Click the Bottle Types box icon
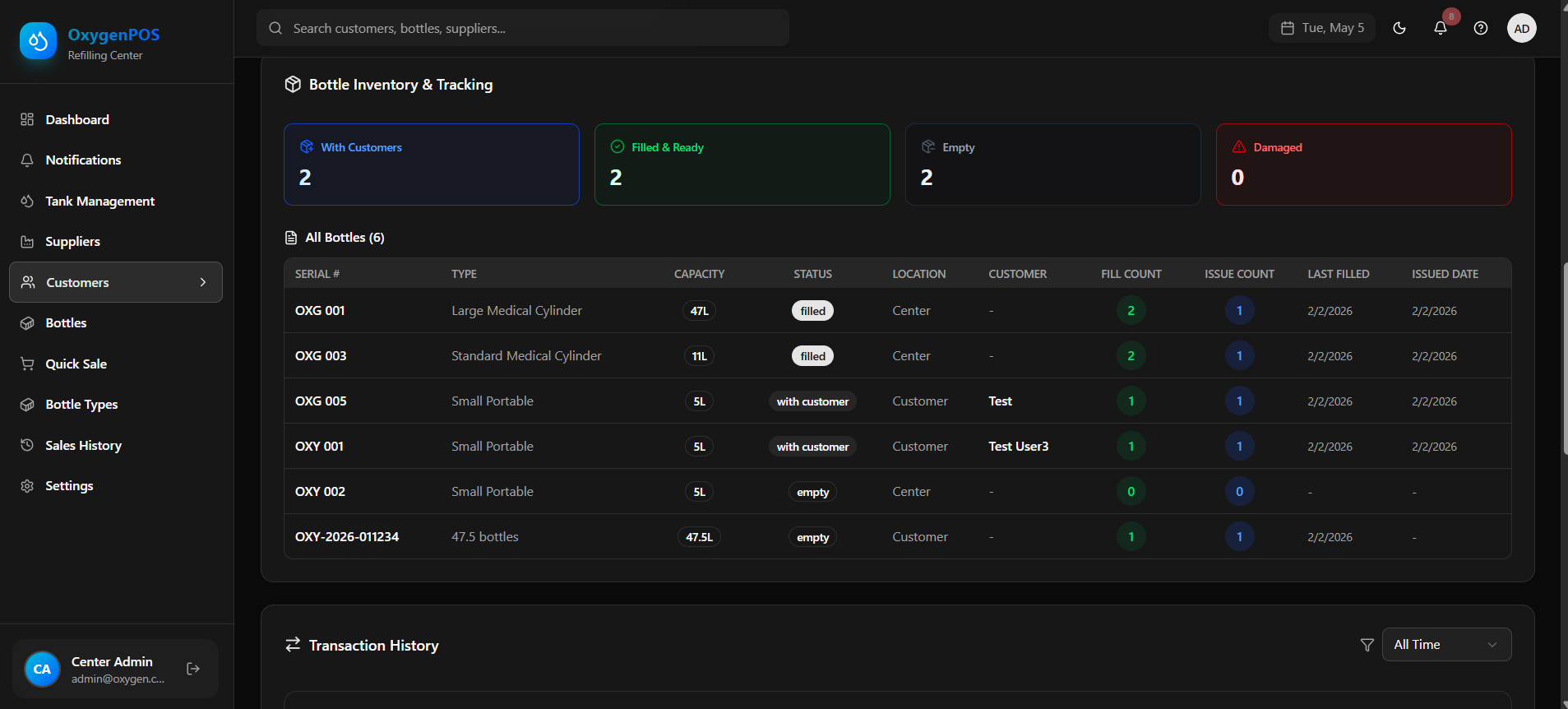1568x709 pixels. (27, 404)
